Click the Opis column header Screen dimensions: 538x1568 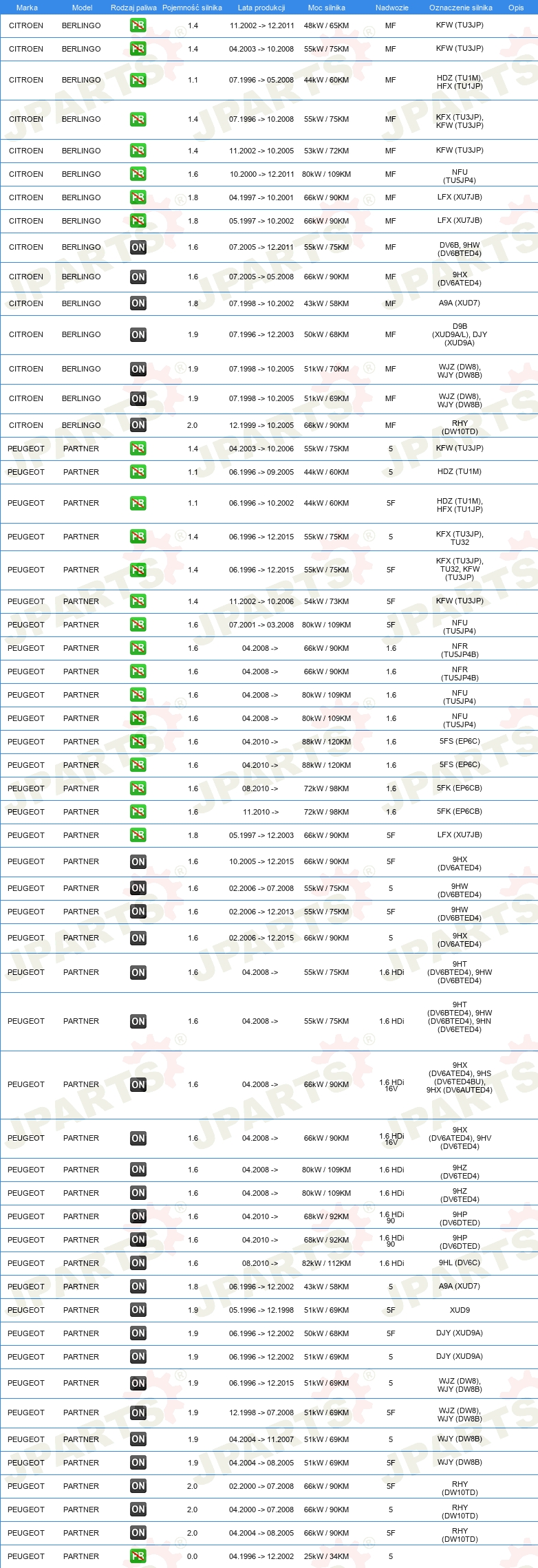516,8
